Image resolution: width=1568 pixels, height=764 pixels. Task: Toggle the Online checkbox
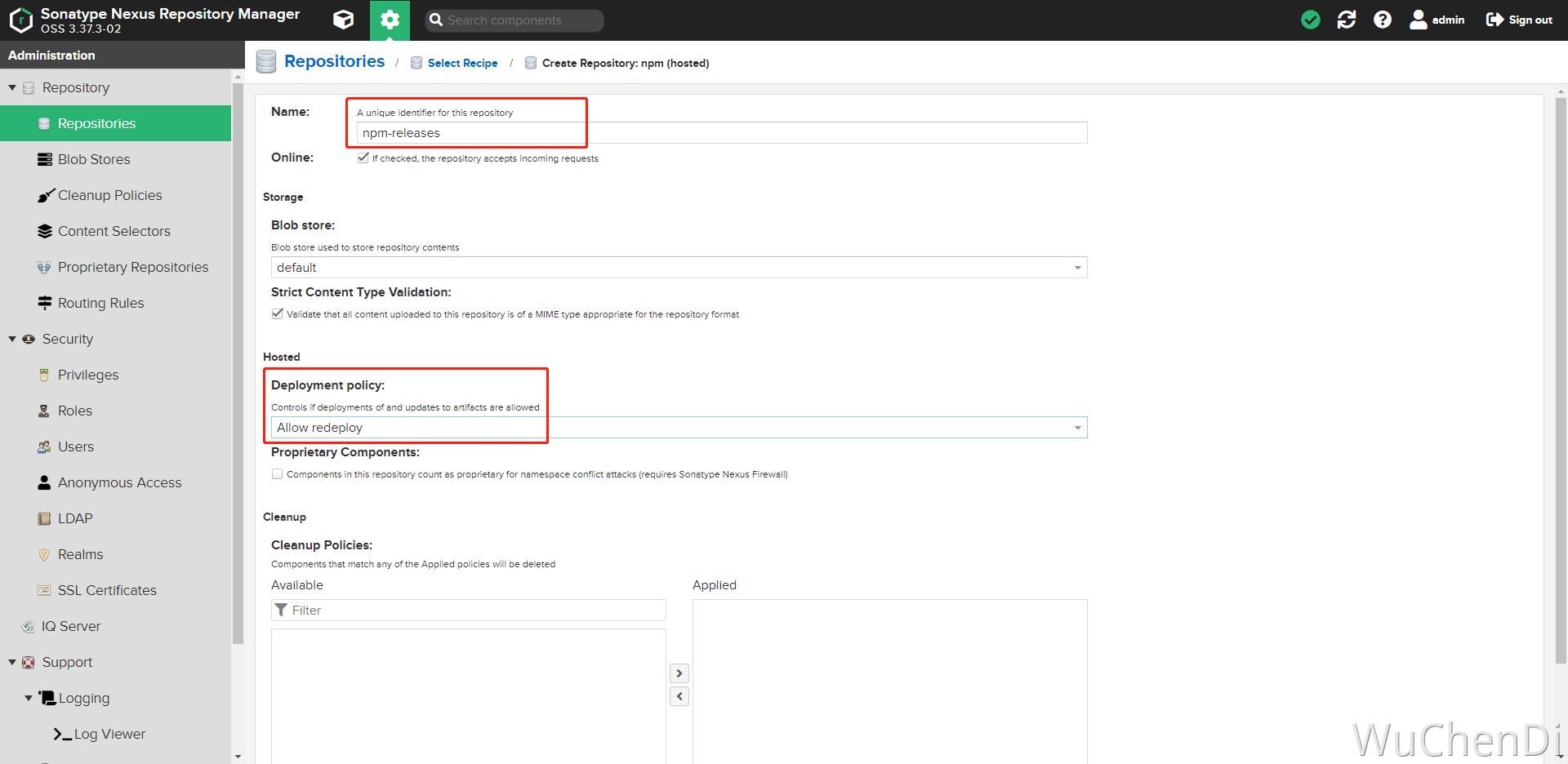pos(363,158)
